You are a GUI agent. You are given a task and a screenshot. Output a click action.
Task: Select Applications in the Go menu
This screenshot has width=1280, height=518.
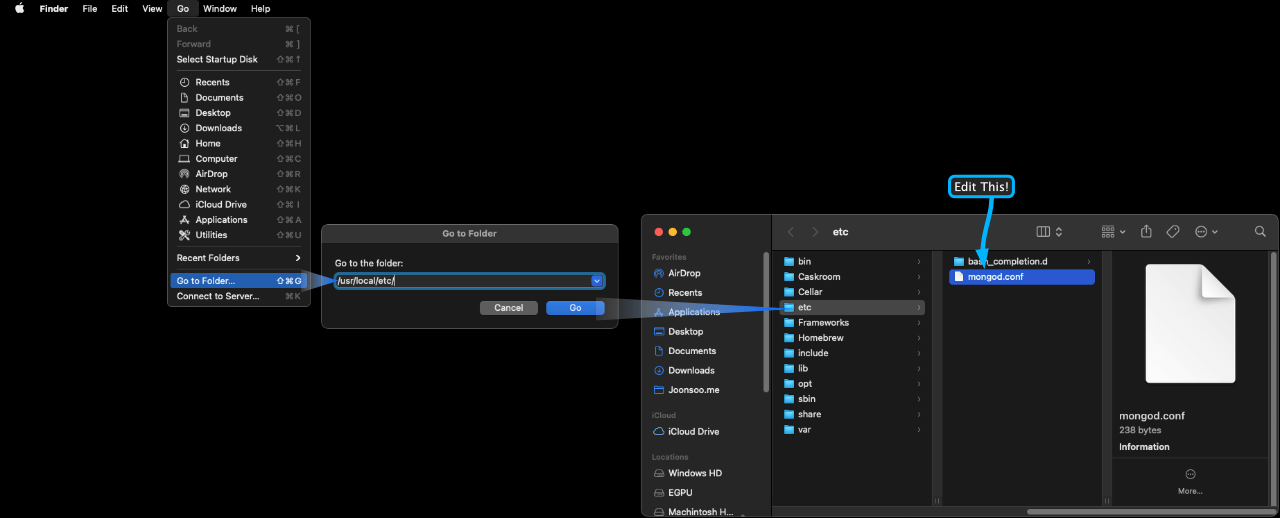click(239, 220)
